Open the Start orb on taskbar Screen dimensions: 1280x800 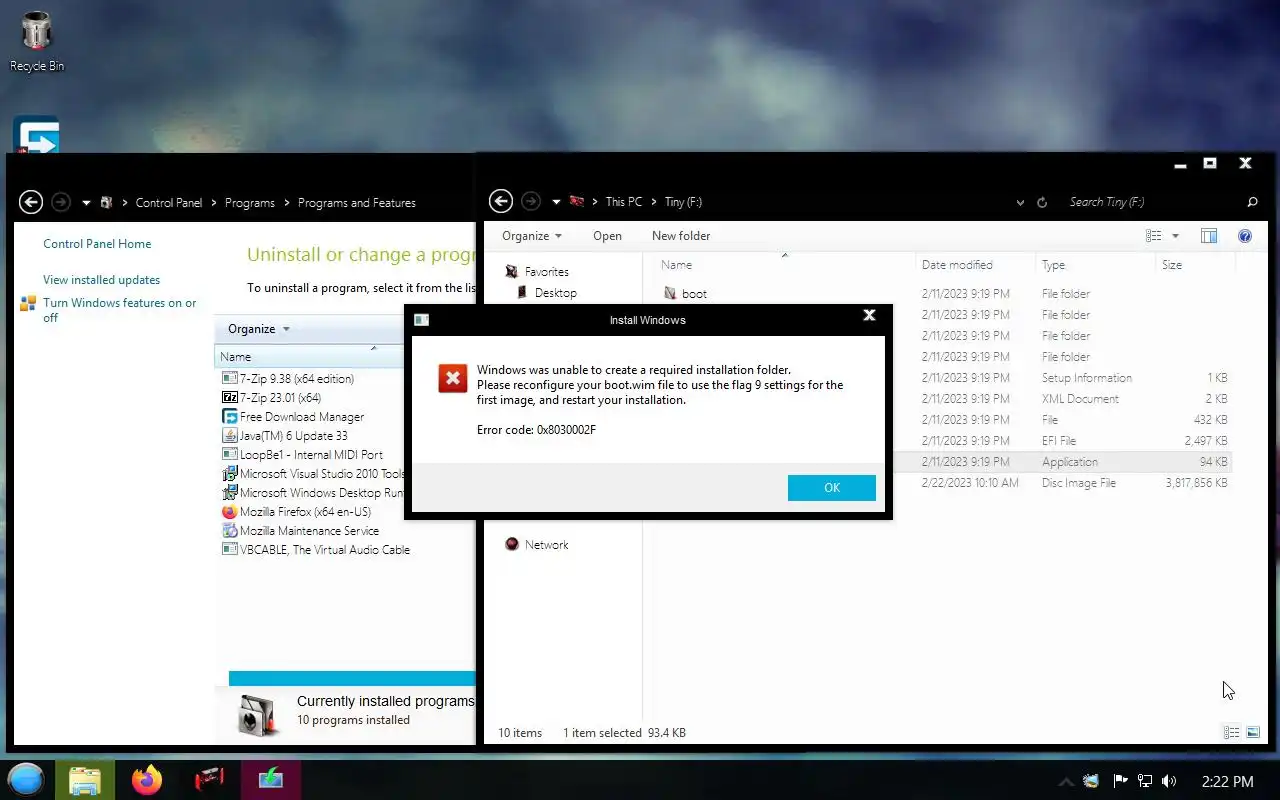[25, 779]
